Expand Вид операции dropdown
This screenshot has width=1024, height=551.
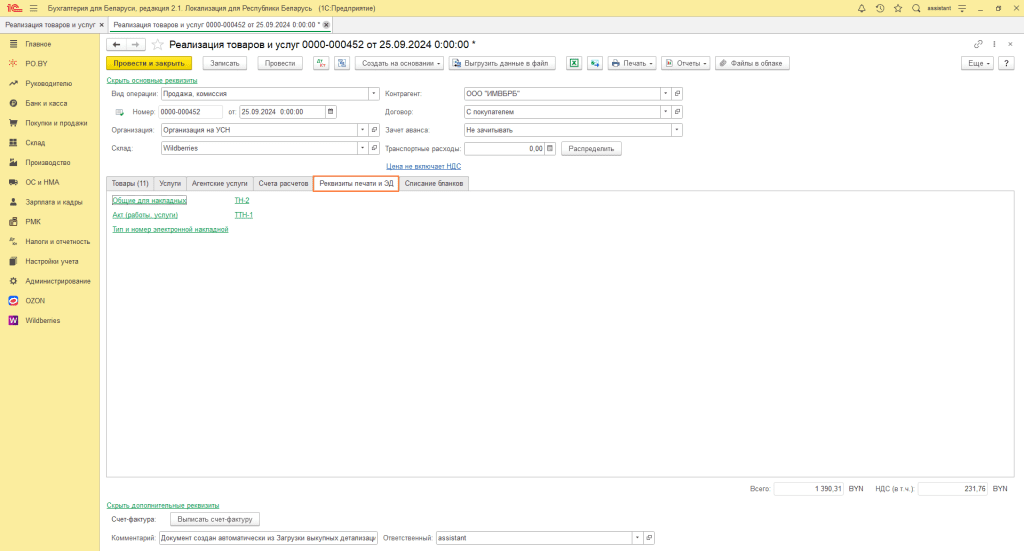coord(374,93)
